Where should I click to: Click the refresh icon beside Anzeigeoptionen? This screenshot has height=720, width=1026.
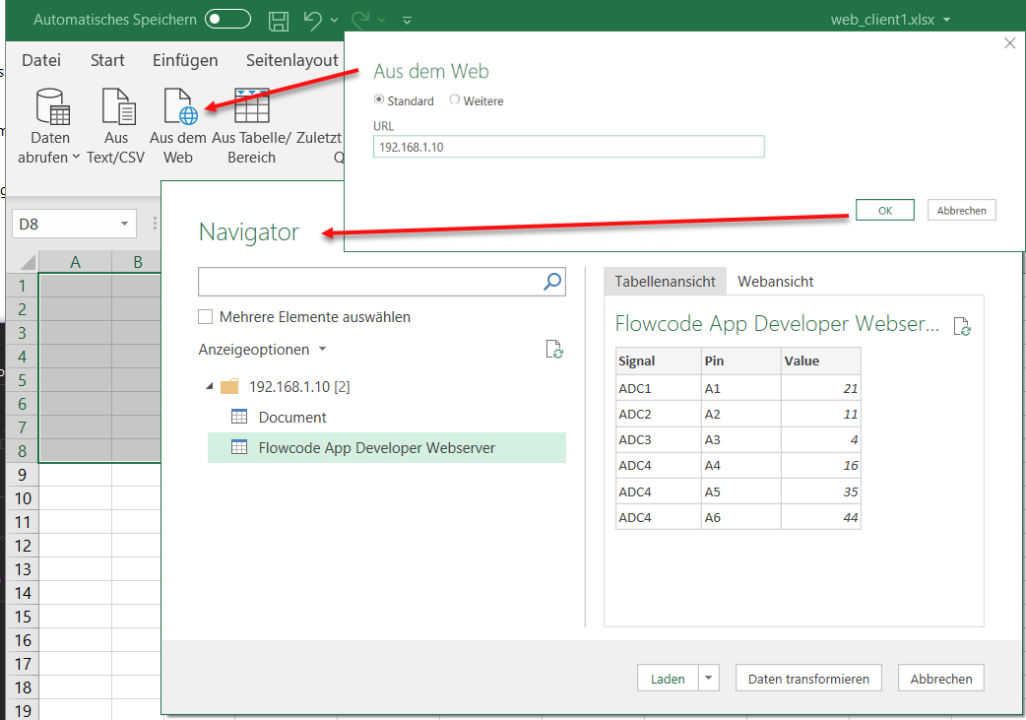coord(554,349)
